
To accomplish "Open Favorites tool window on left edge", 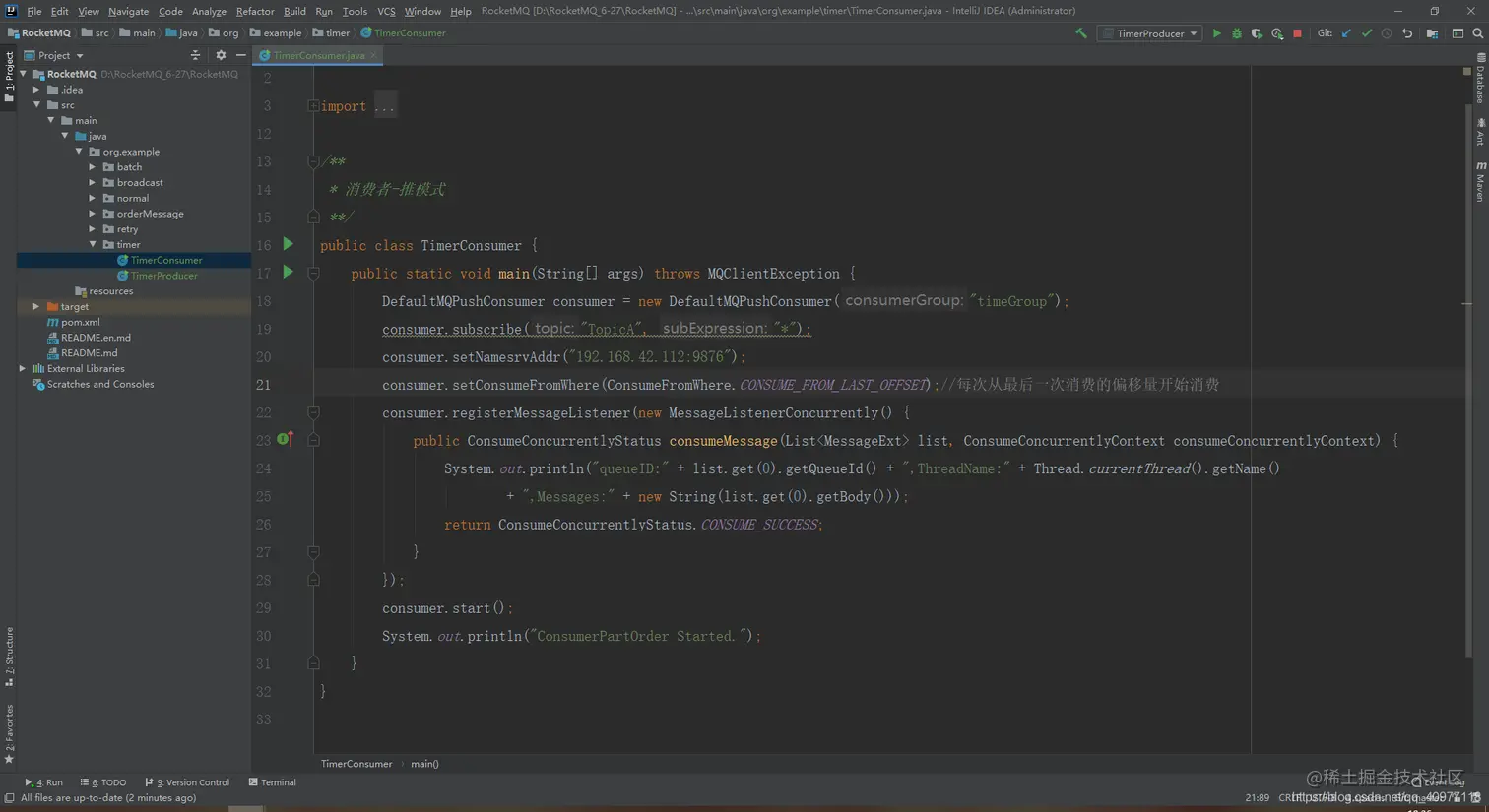I will coord(9,733).
